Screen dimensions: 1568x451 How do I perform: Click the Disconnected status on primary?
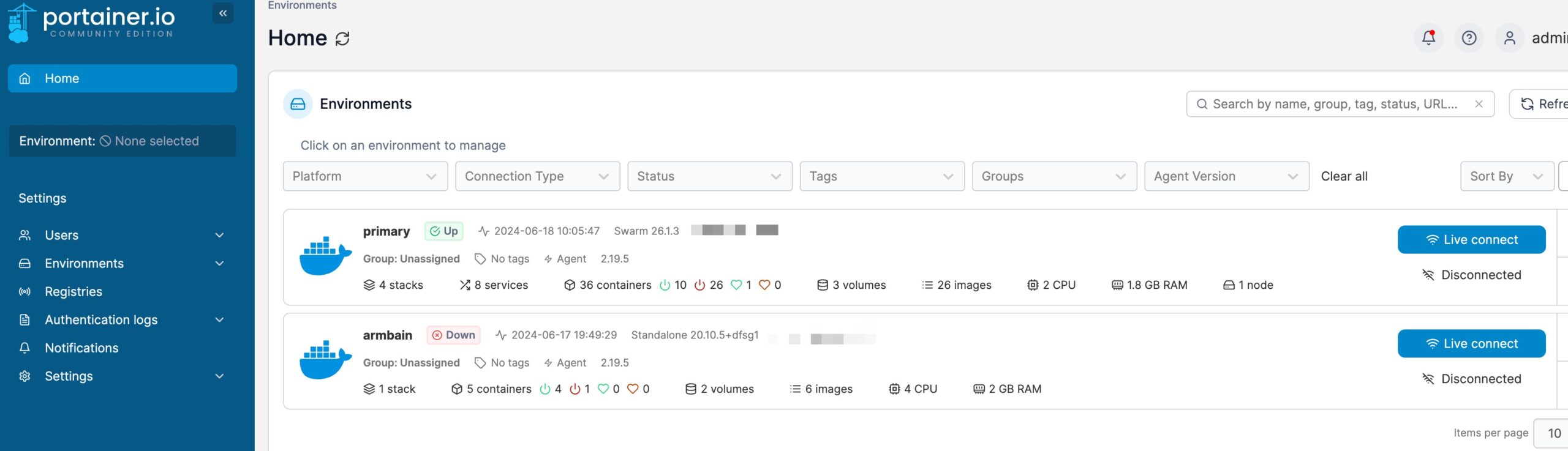click(1471, 275)
